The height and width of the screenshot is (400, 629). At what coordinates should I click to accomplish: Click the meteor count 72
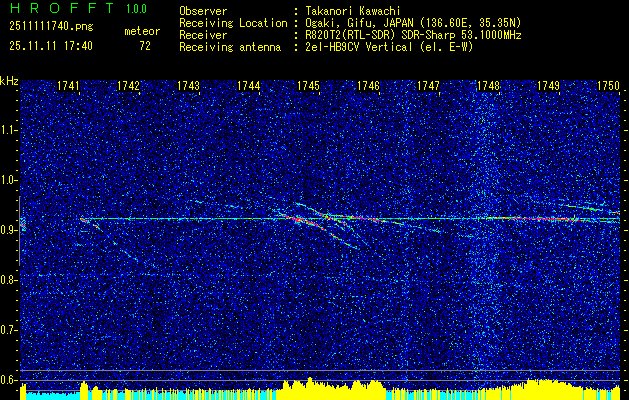145,46
